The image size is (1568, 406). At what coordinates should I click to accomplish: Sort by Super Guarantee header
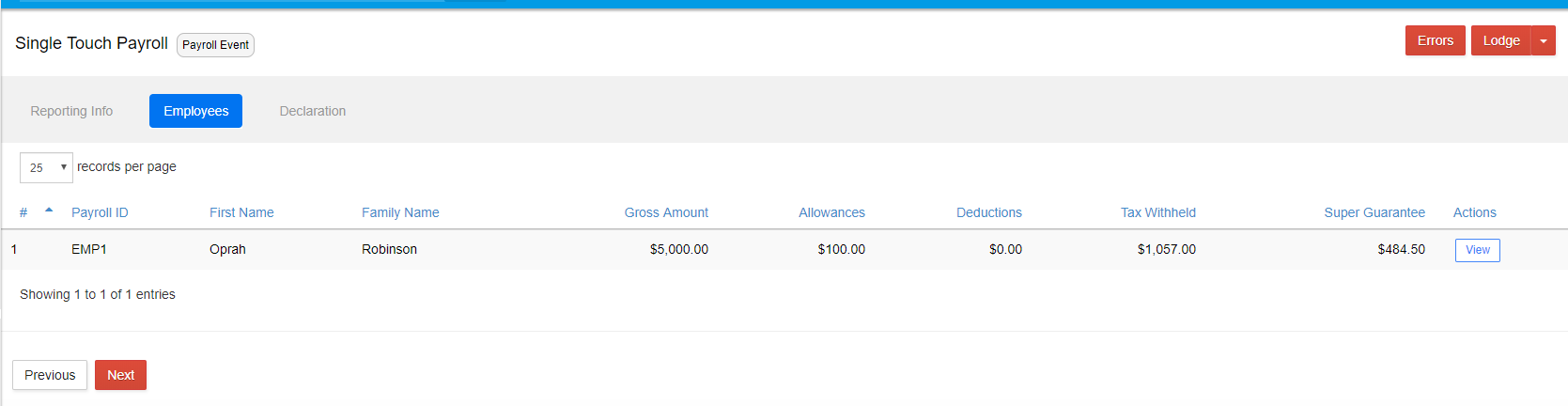[x=1374, y=212]
